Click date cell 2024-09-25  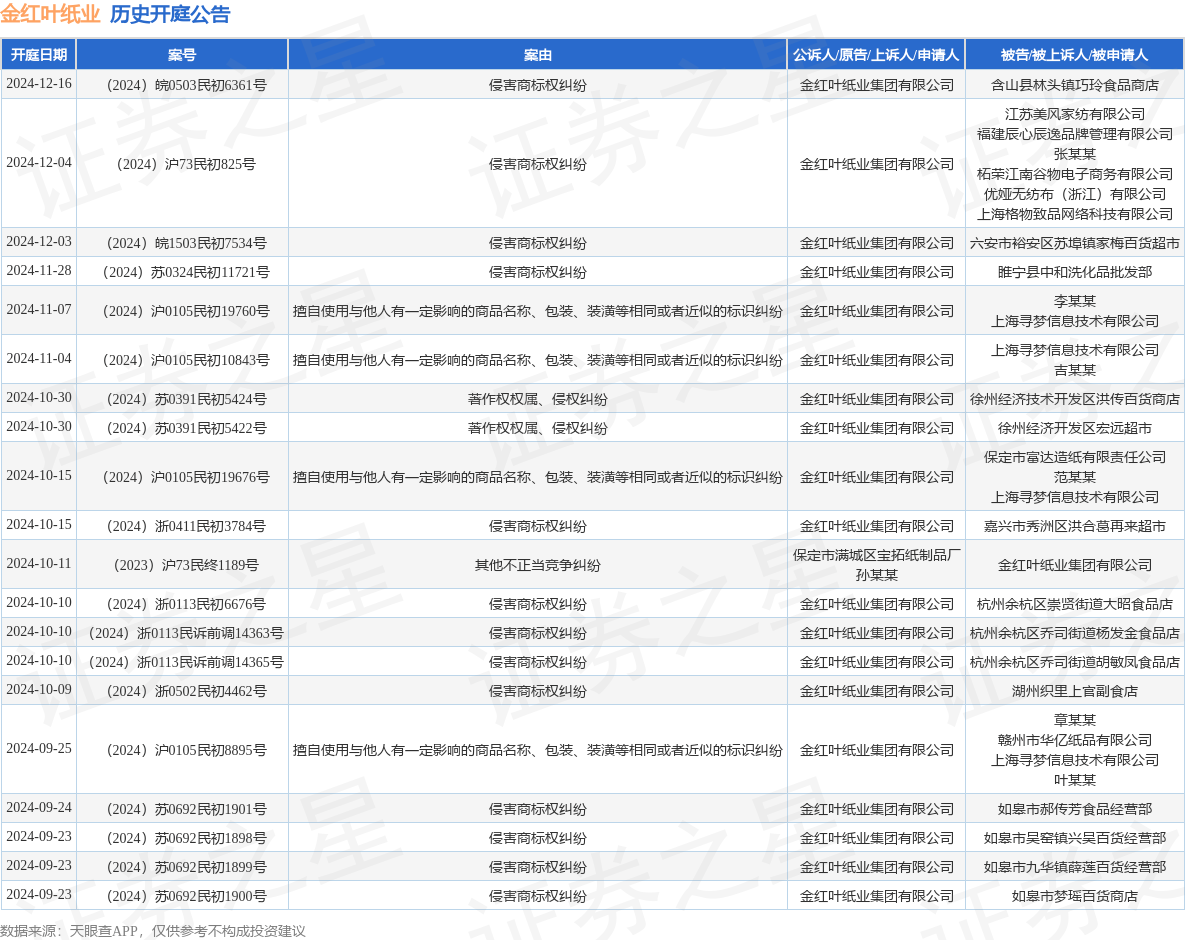click(x=39, y=748)
